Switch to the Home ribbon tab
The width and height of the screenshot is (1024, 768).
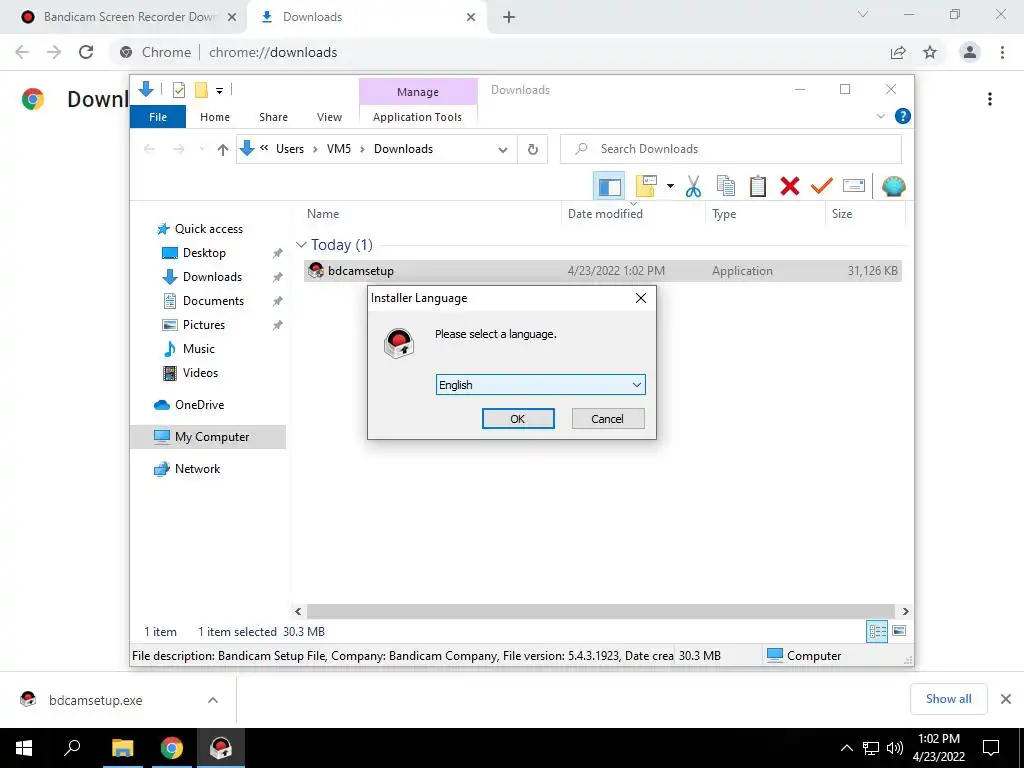click(215, 117)
